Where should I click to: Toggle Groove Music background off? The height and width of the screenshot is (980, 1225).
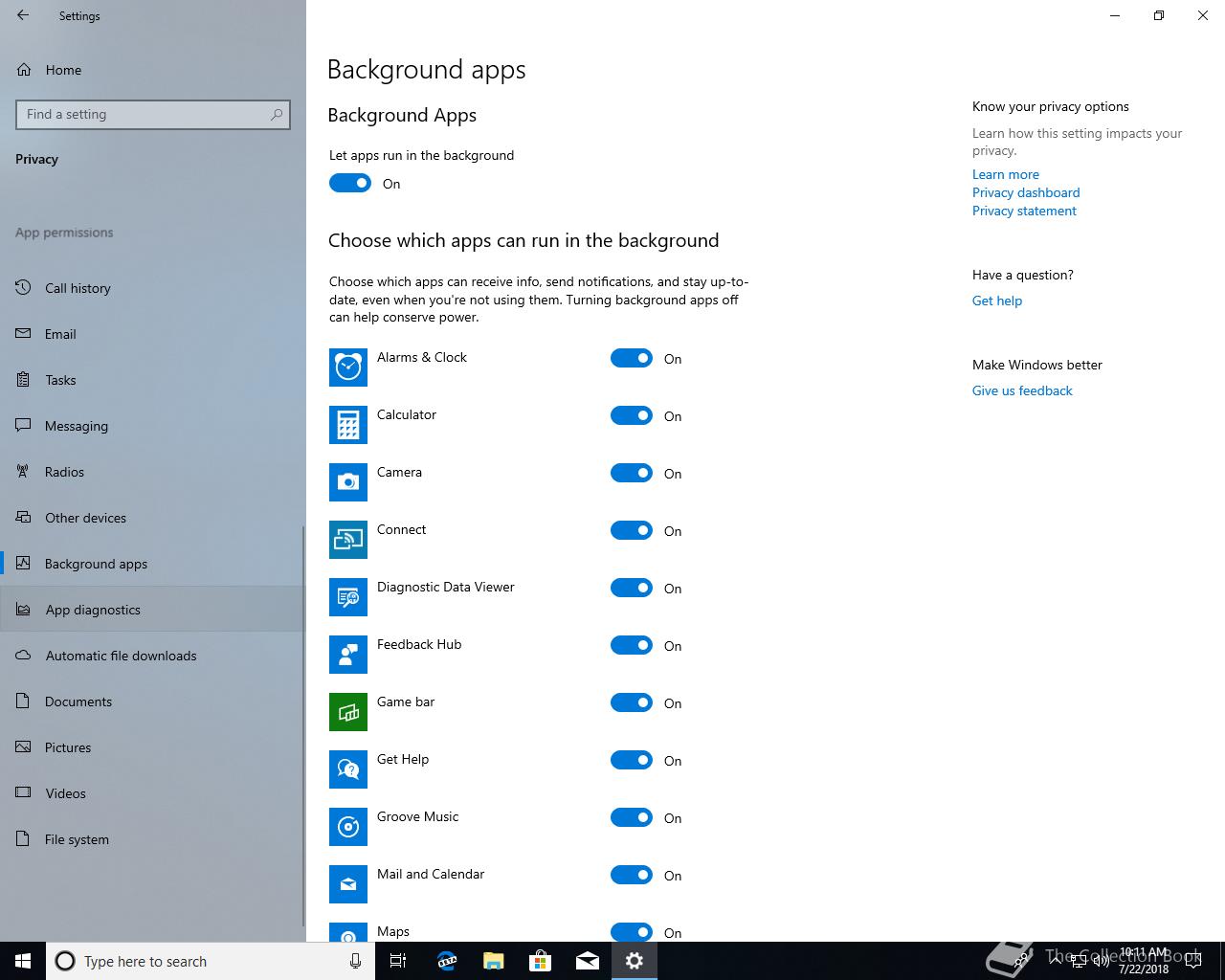(x=632, y=817)
